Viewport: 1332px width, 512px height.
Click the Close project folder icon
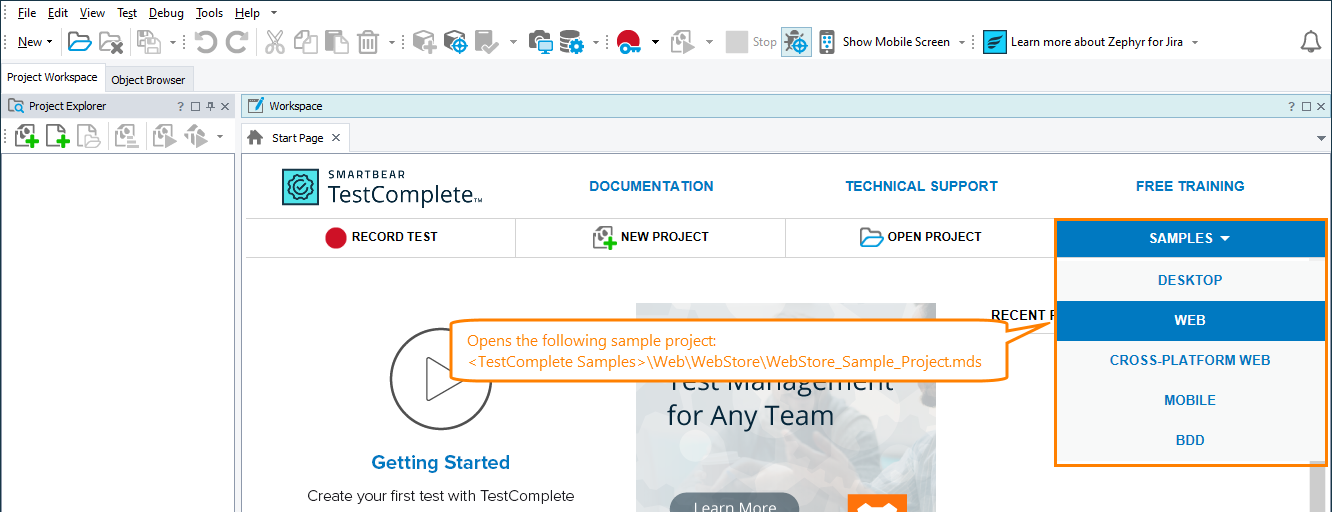point(111,42)
